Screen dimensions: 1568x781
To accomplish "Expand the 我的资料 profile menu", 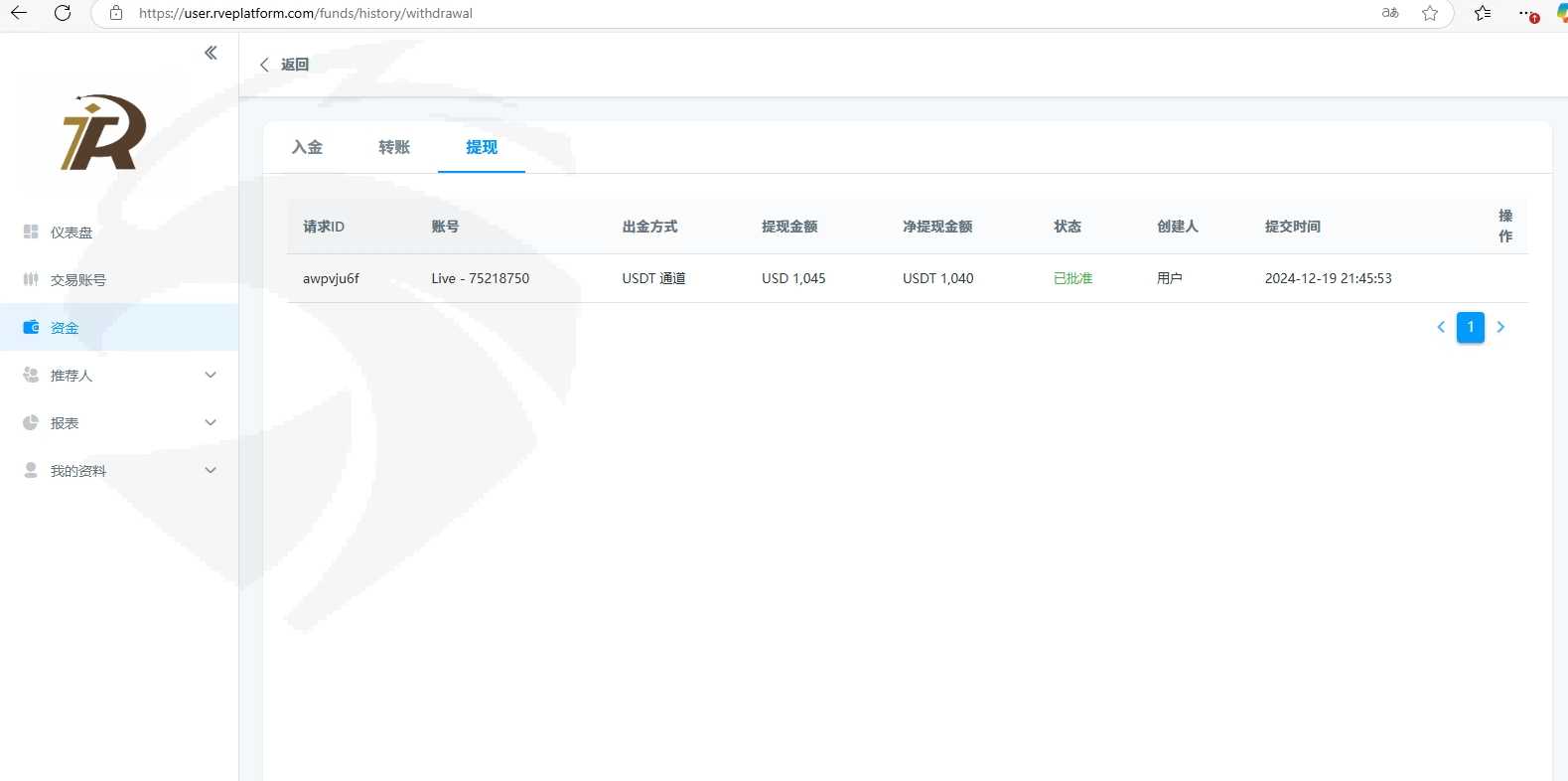I will point(119,471).
